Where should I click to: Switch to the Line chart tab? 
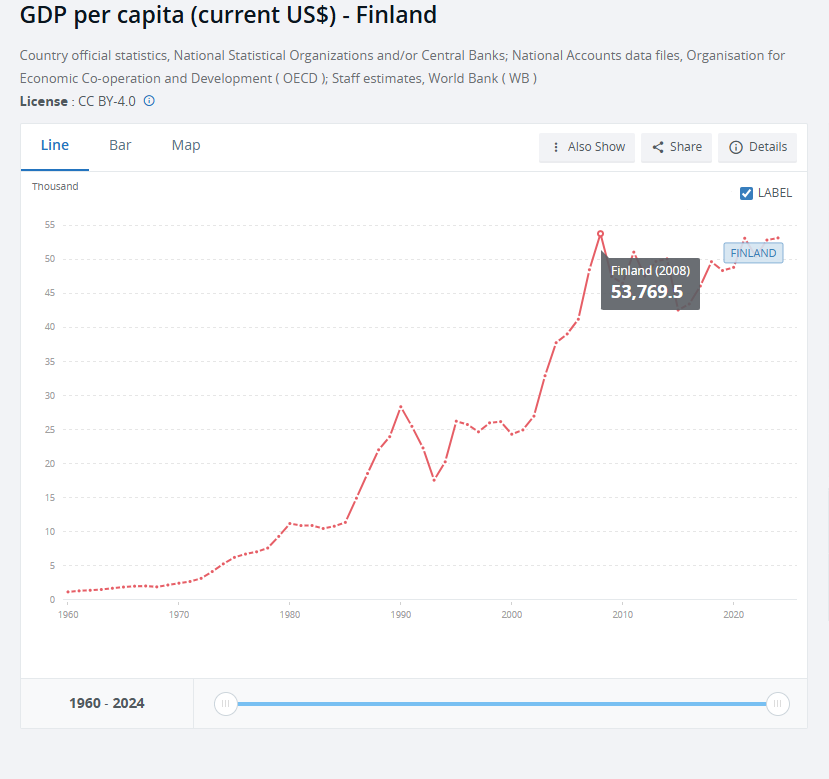point(55,145)
